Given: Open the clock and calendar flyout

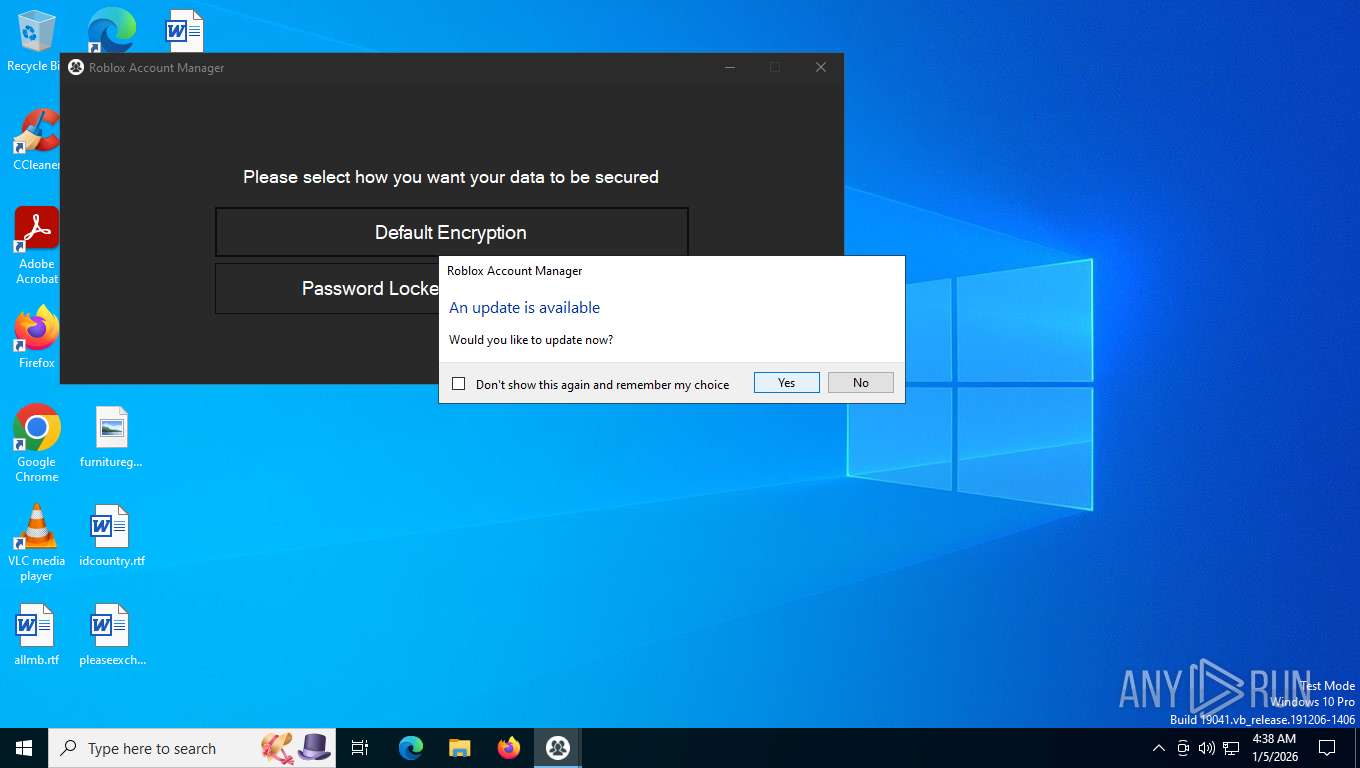Looking at the screenshot, I should pos(1274,747).
